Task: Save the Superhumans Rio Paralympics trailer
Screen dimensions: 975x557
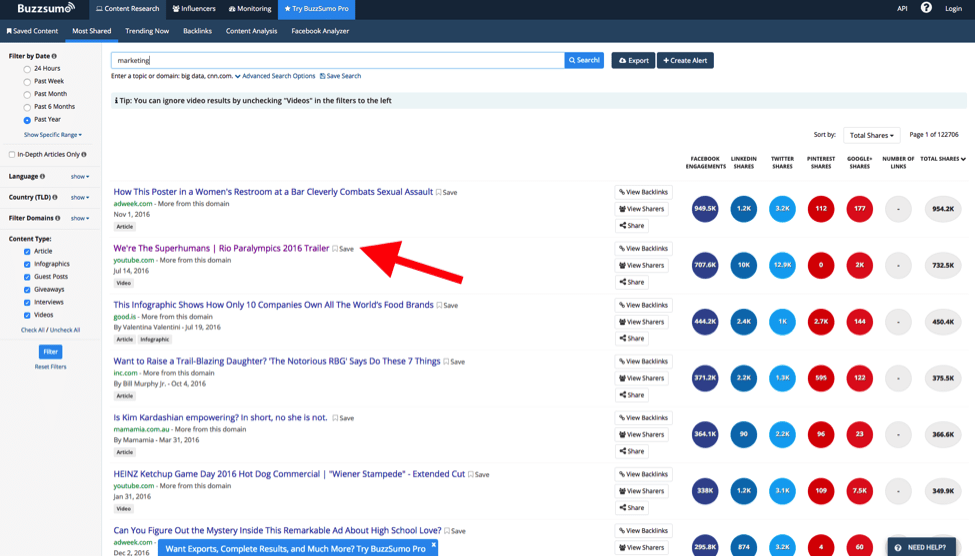Action: (343, 249)
